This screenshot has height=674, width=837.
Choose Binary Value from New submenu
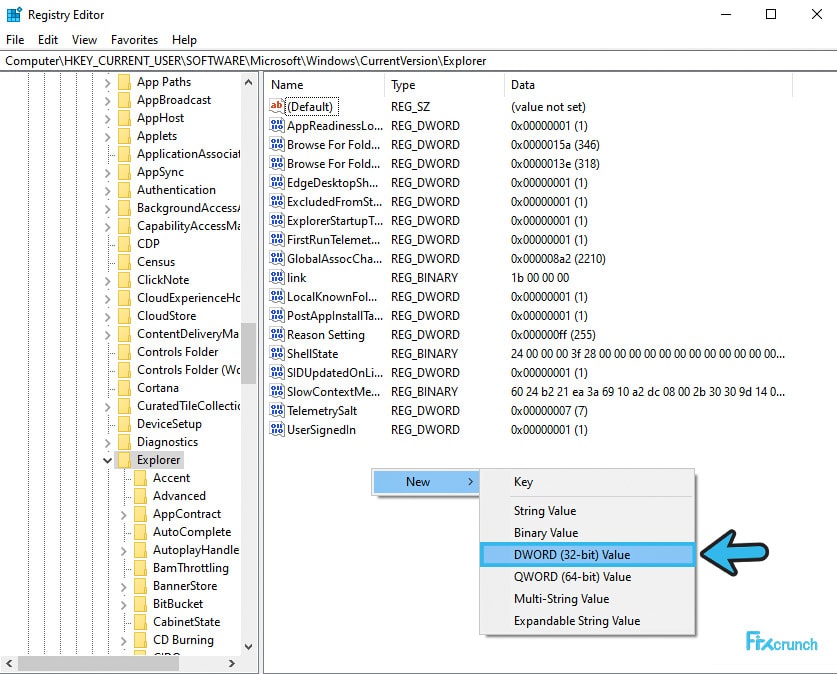587,533
